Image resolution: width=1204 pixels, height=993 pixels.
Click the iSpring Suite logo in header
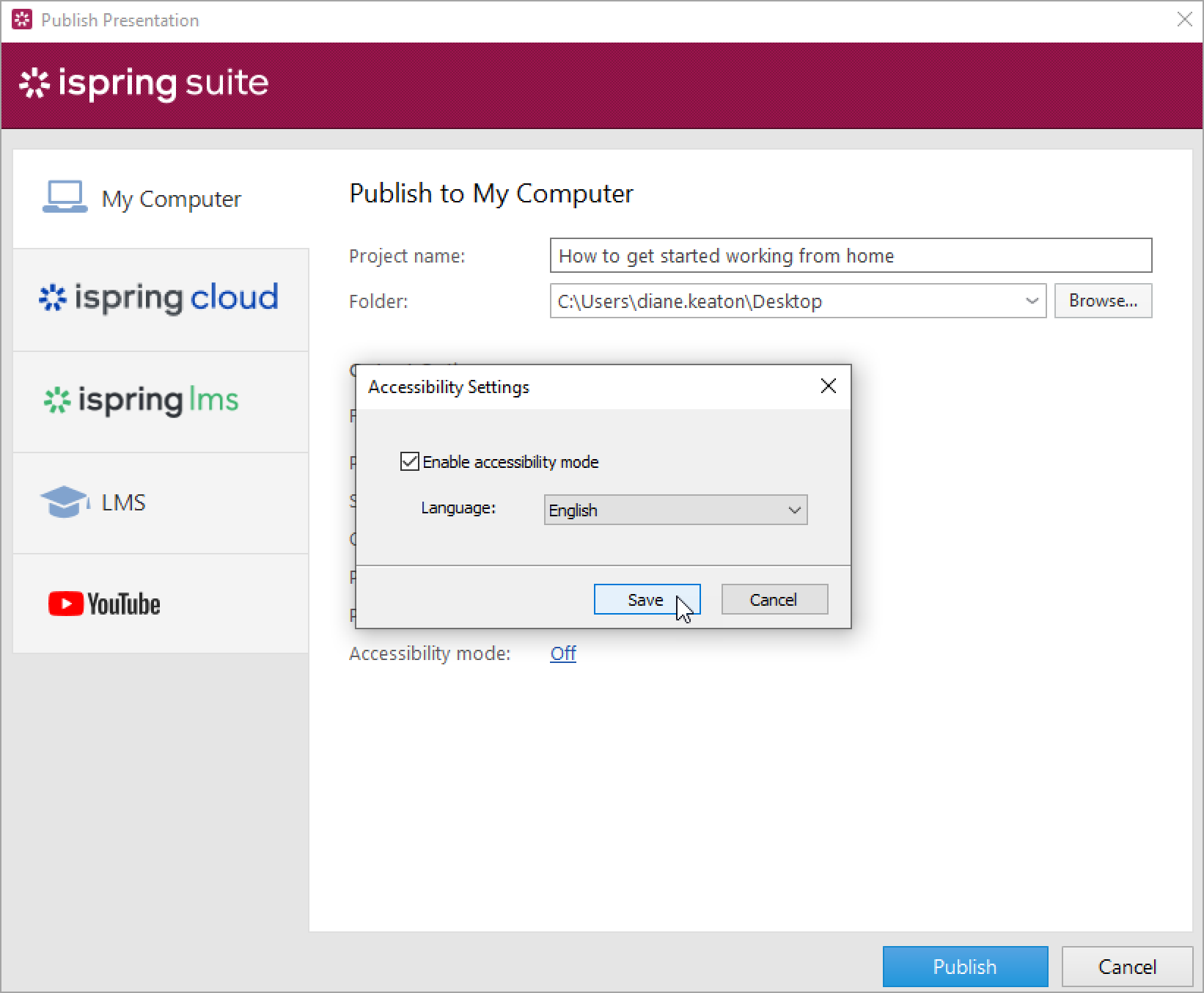[x=144, y=84]
